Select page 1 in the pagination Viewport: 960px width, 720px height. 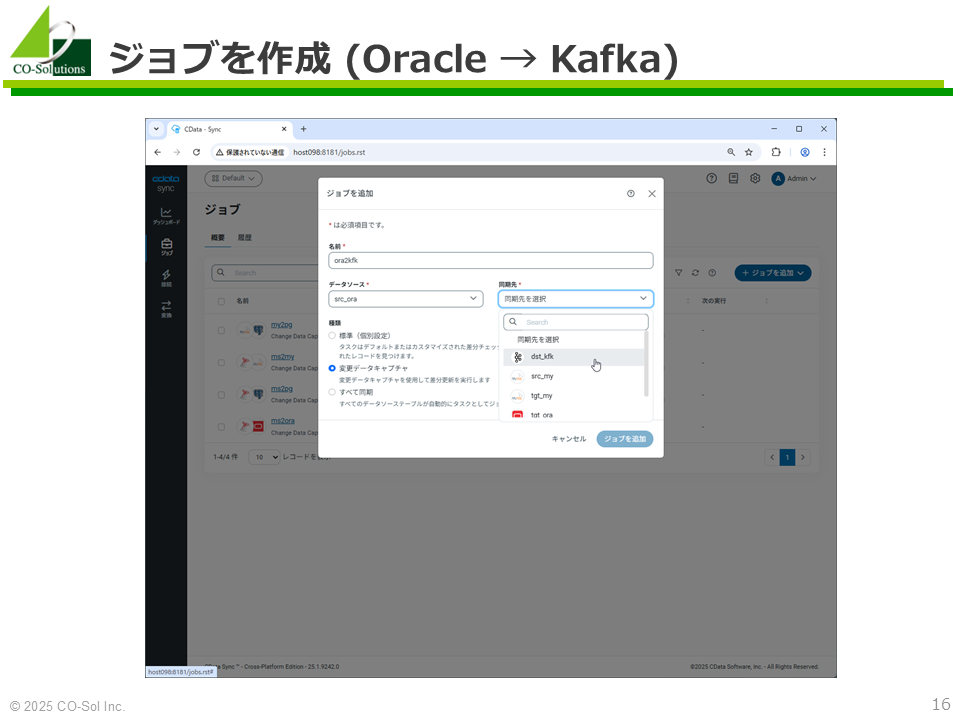point(787,457)
